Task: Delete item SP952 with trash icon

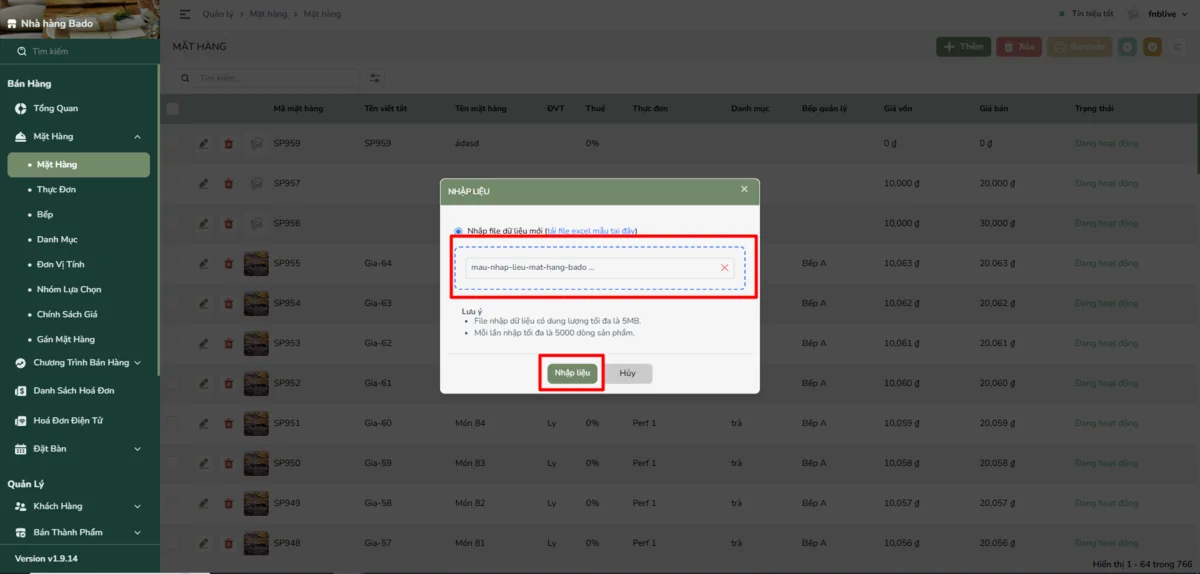Action: pyautogui.click(x=228, y=384)
